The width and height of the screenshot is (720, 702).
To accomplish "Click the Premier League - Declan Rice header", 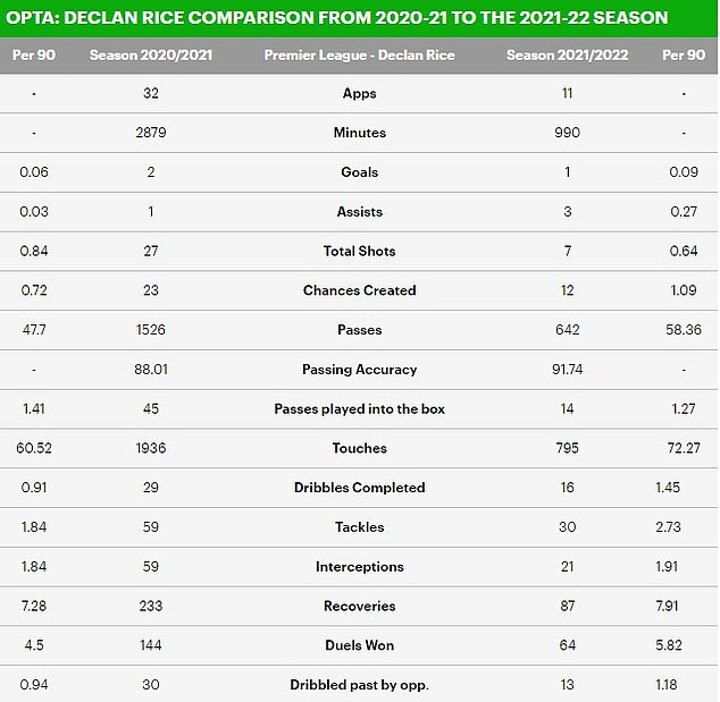I will click(359, 55).
